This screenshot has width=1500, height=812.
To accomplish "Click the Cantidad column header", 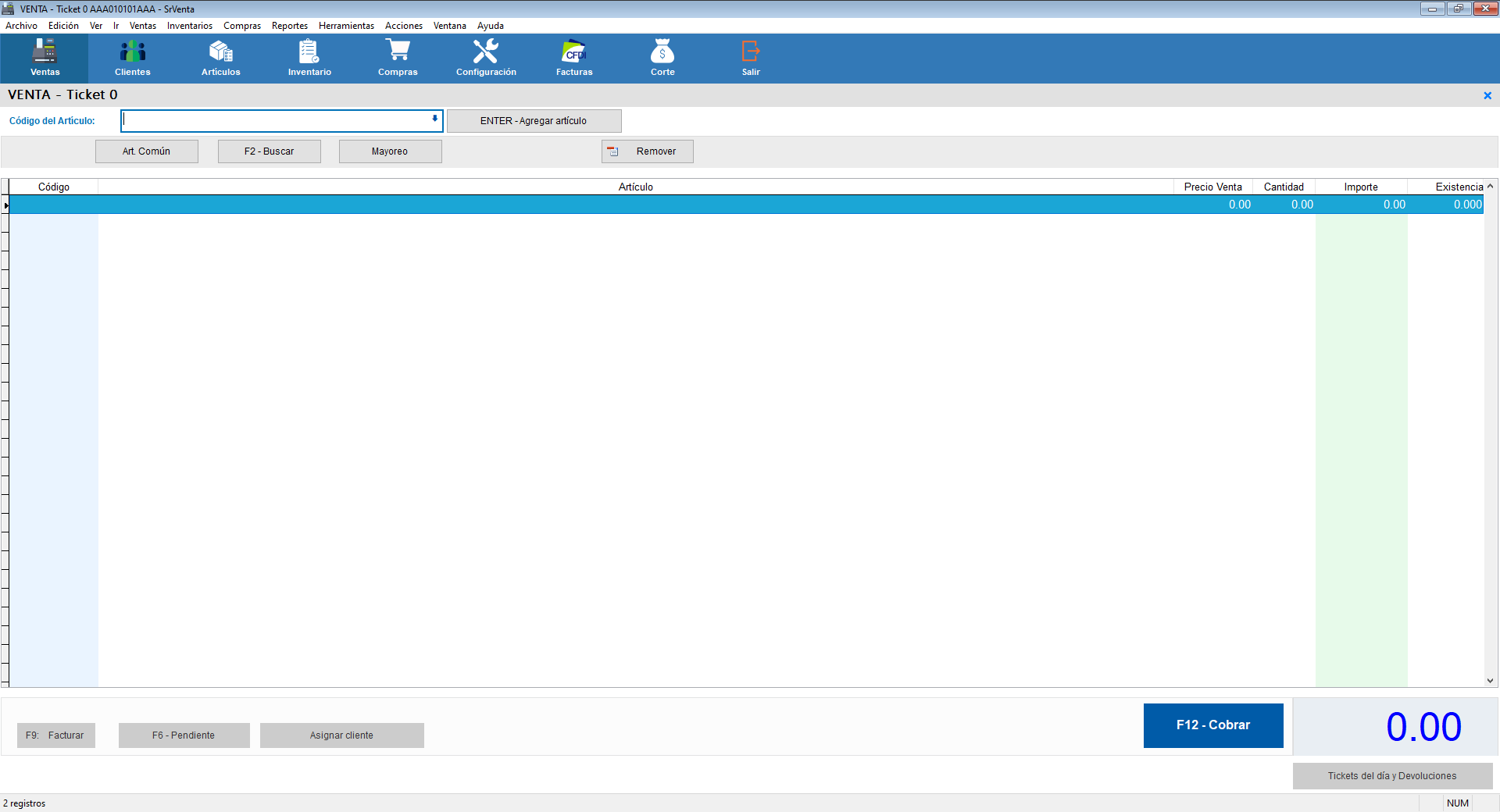I will pyautogui.click(x=1284, y=187).
